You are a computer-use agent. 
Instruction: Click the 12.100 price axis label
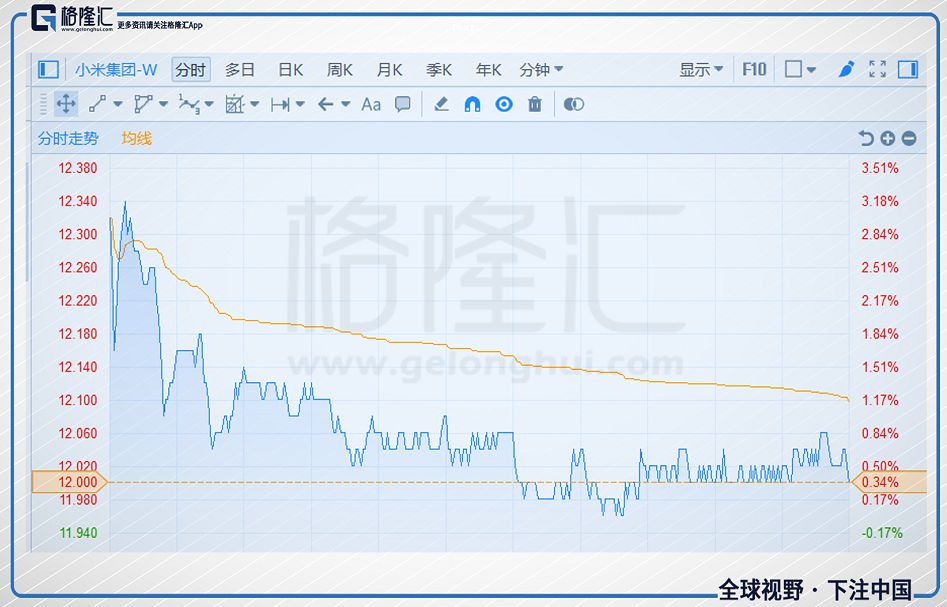click(x=77, y=400)
